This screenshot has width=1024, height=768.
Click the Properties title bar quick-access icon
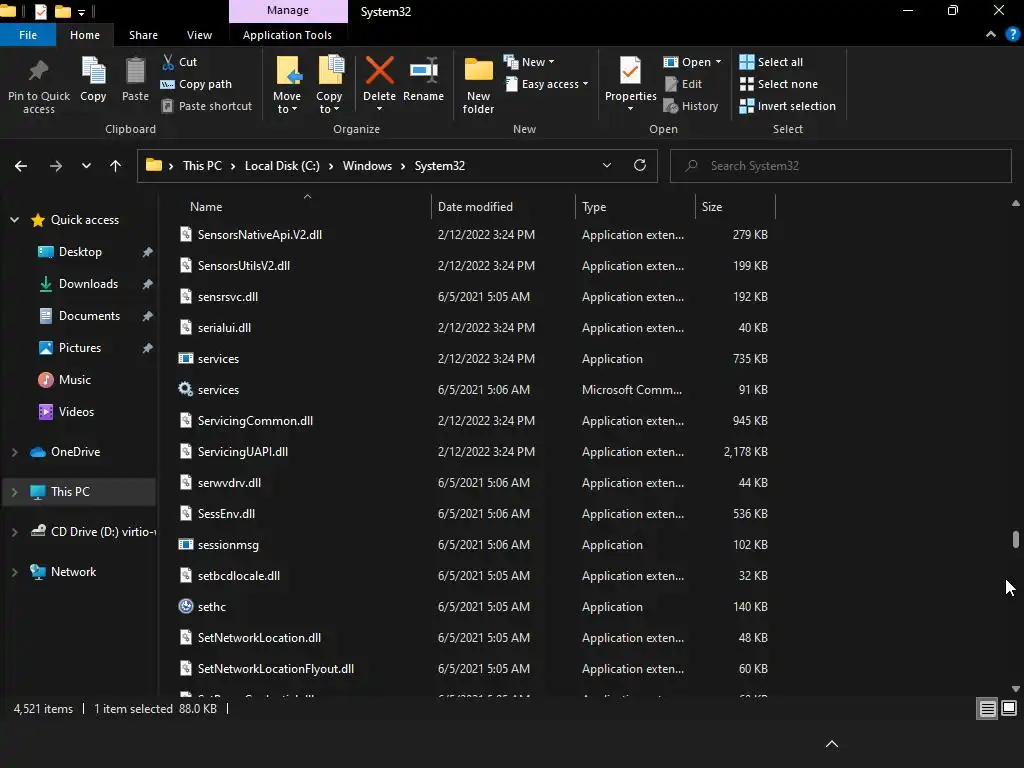tap(40, 11)
